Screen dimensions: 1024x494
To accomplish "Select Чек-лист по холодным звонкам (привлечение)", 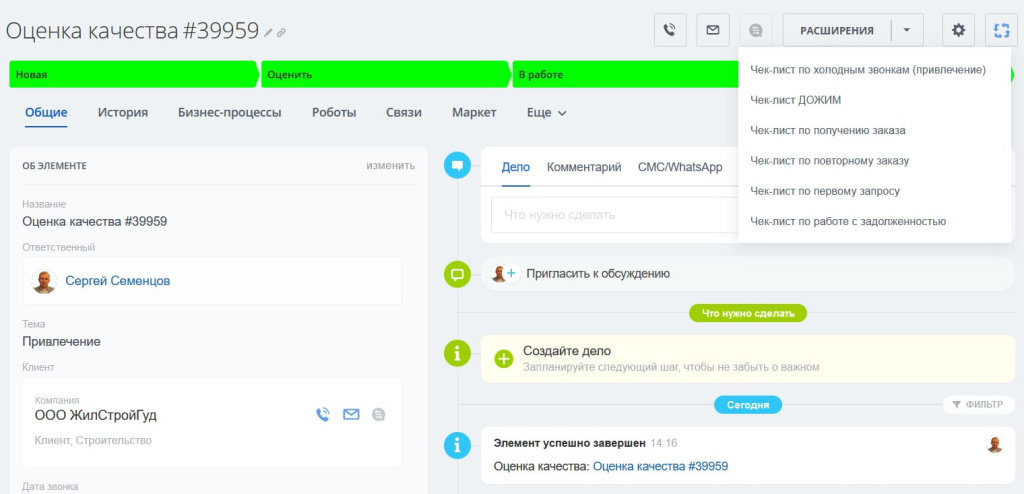I will [868, 69].
